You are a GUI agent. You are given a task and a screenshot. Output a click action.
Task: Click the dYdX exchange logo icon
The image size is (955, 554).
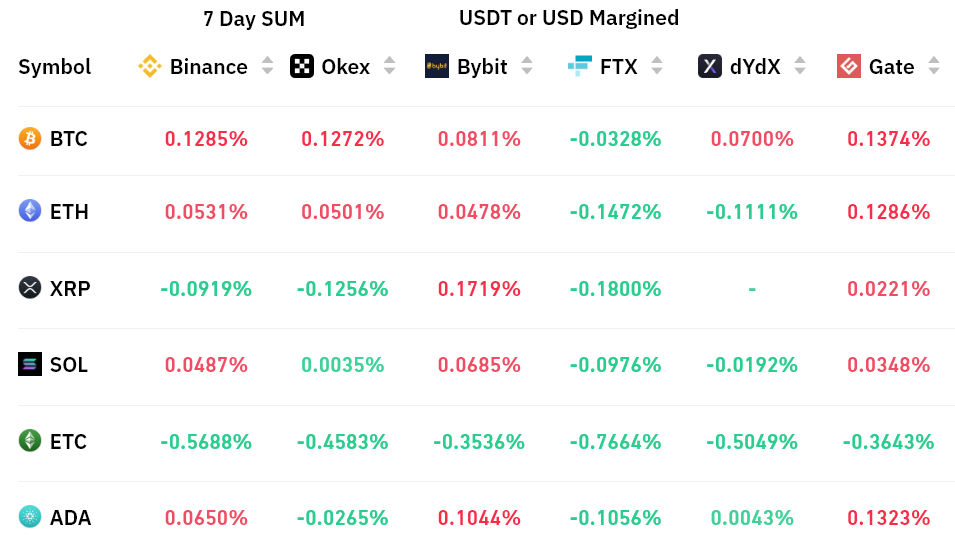pyautogui.click(x=710, y=67)
